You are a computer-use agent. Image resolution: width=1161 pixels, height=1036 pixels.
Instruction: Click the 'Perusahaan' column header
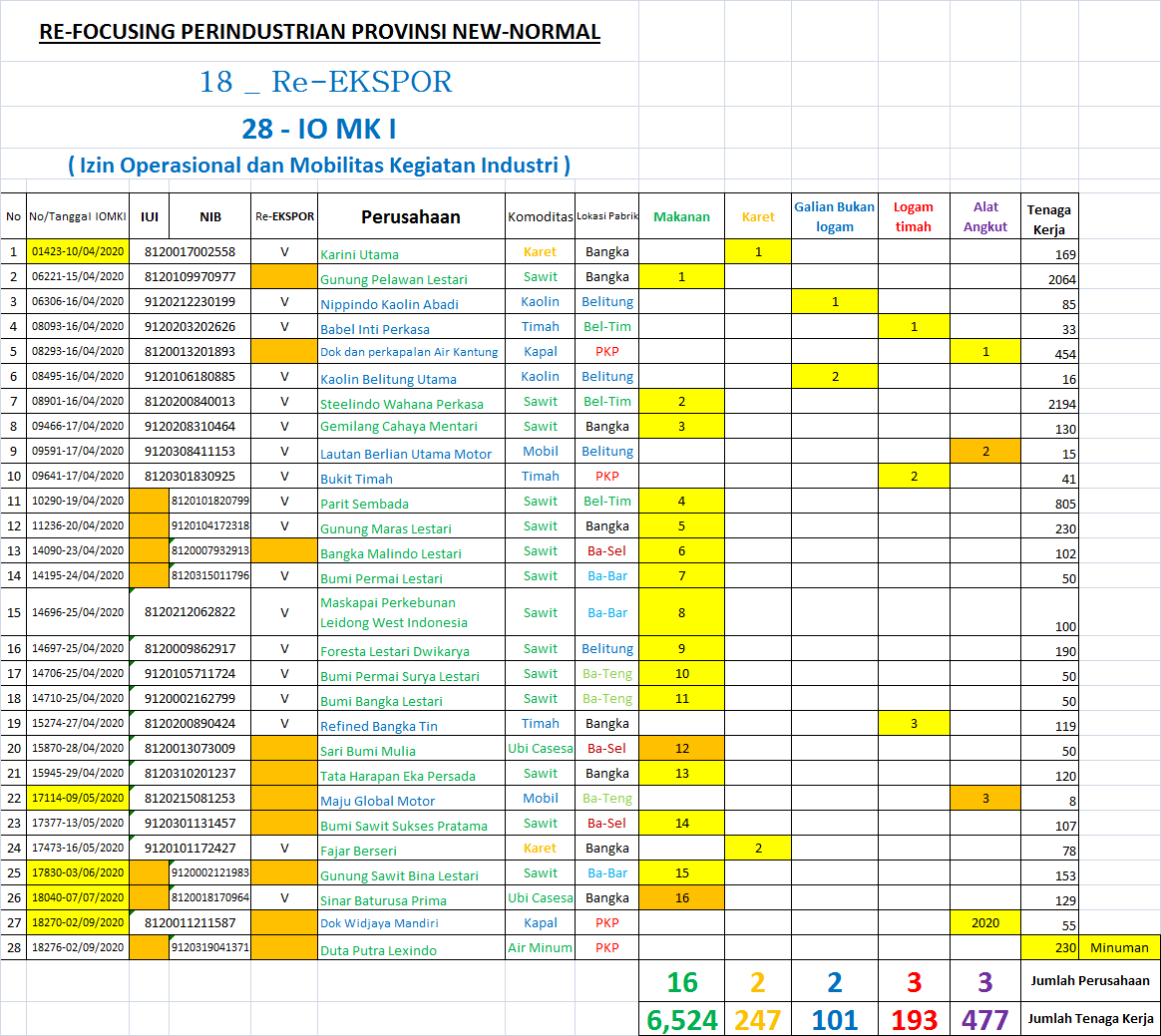click(x=411, y=216)
